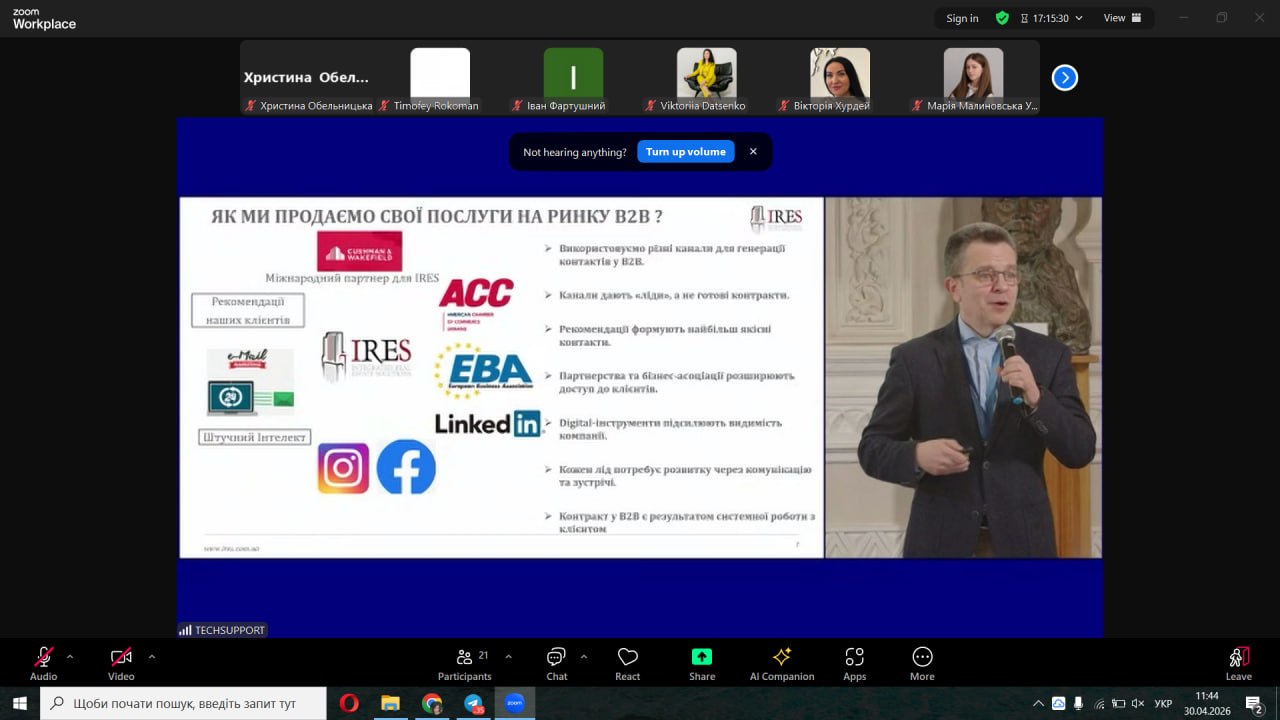Open the Windows notification center icon
This screenshot has height=720, width=1280.
pyautogui.click(x=1254, y=703)
